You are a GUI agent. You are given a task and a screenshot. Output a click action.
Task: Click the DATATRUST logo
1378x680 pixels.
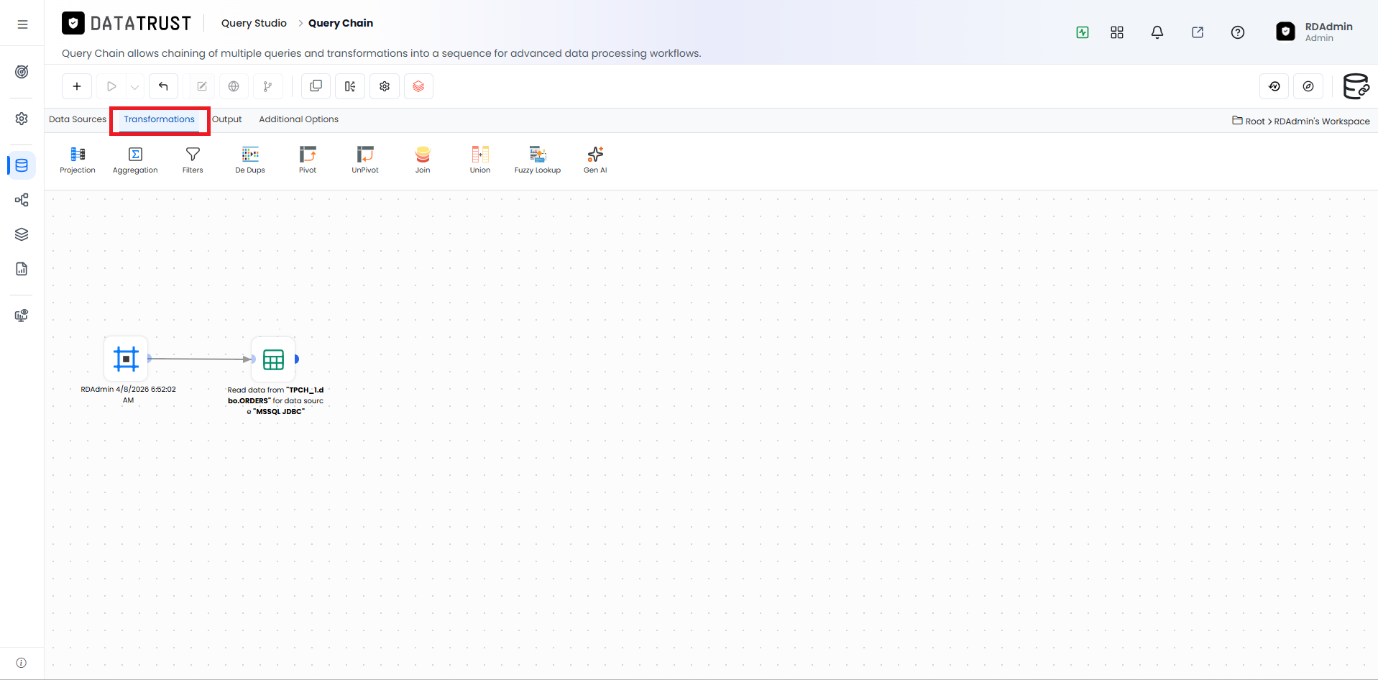pyautogui.click(x=127, y=23)
